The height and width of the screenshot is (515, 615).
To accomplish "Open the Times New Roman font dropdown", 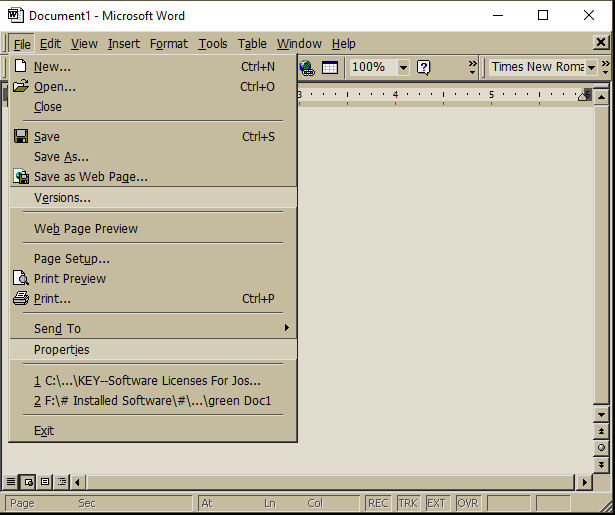I will point(591,67).
